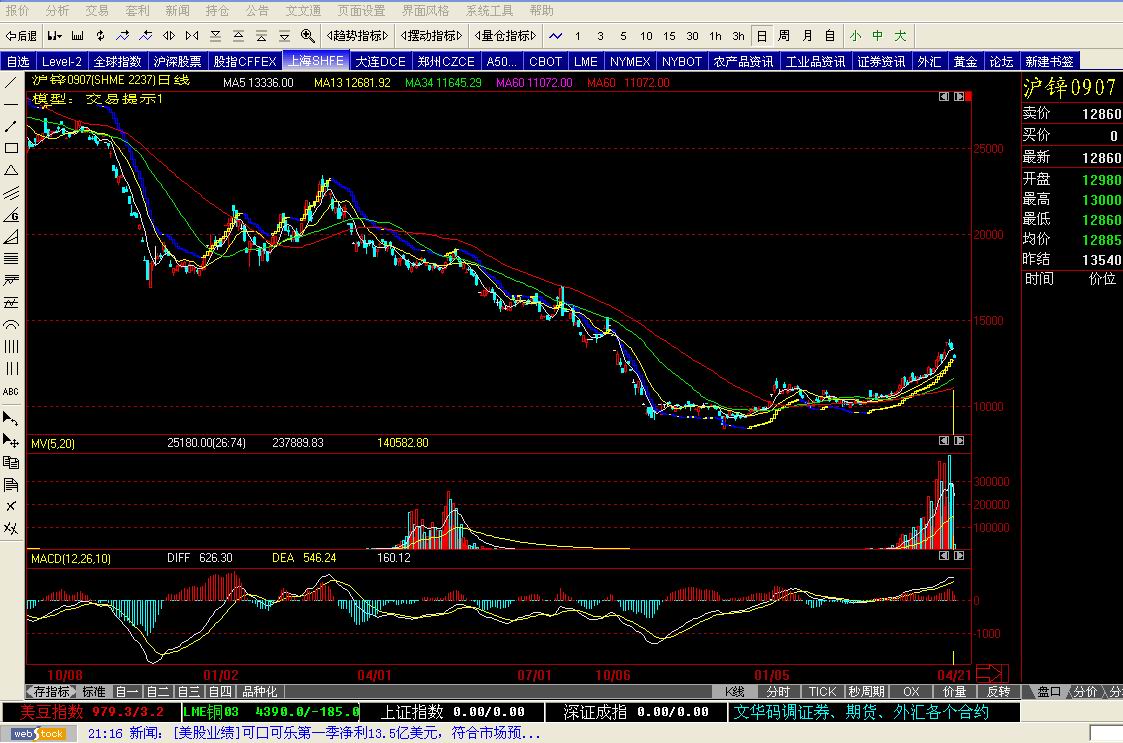This screenshot has height=743, width=1123.
Task: Select the vertical cycle lines tool
Action: (x=11, y=347)
